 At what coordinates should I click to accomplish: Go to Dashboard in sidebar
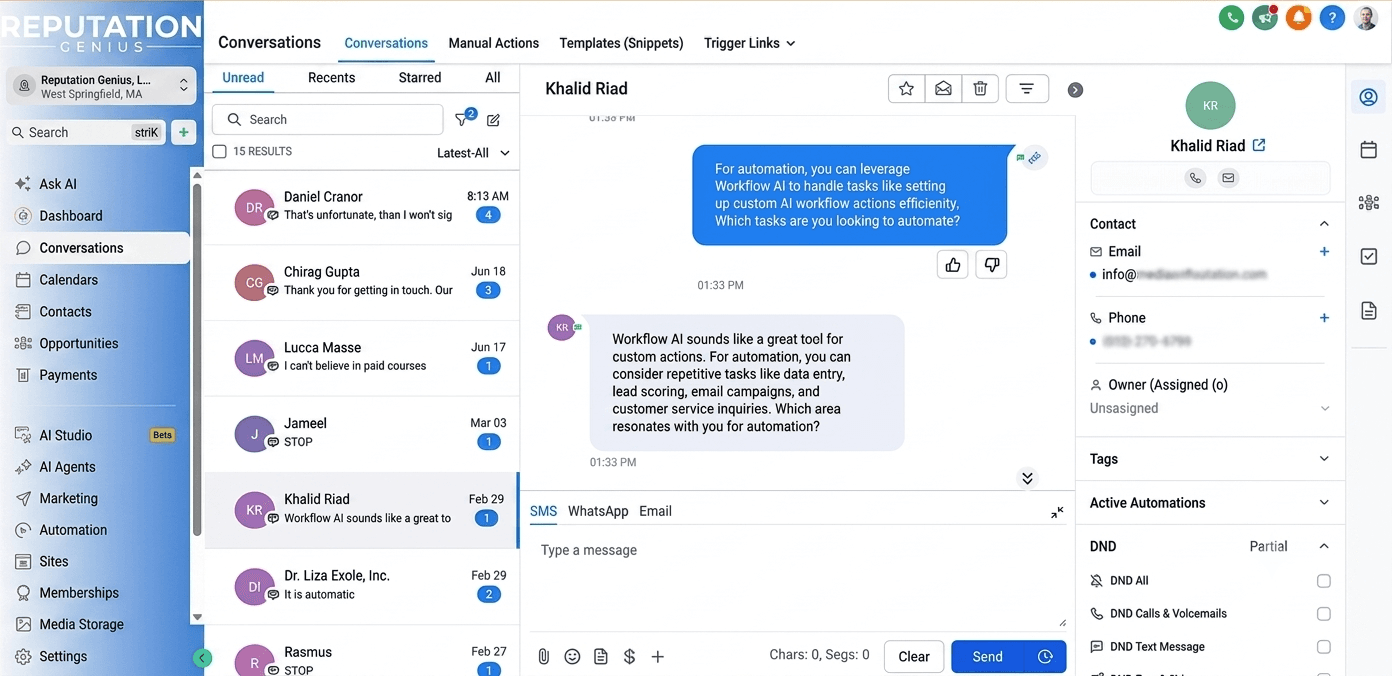71,216
